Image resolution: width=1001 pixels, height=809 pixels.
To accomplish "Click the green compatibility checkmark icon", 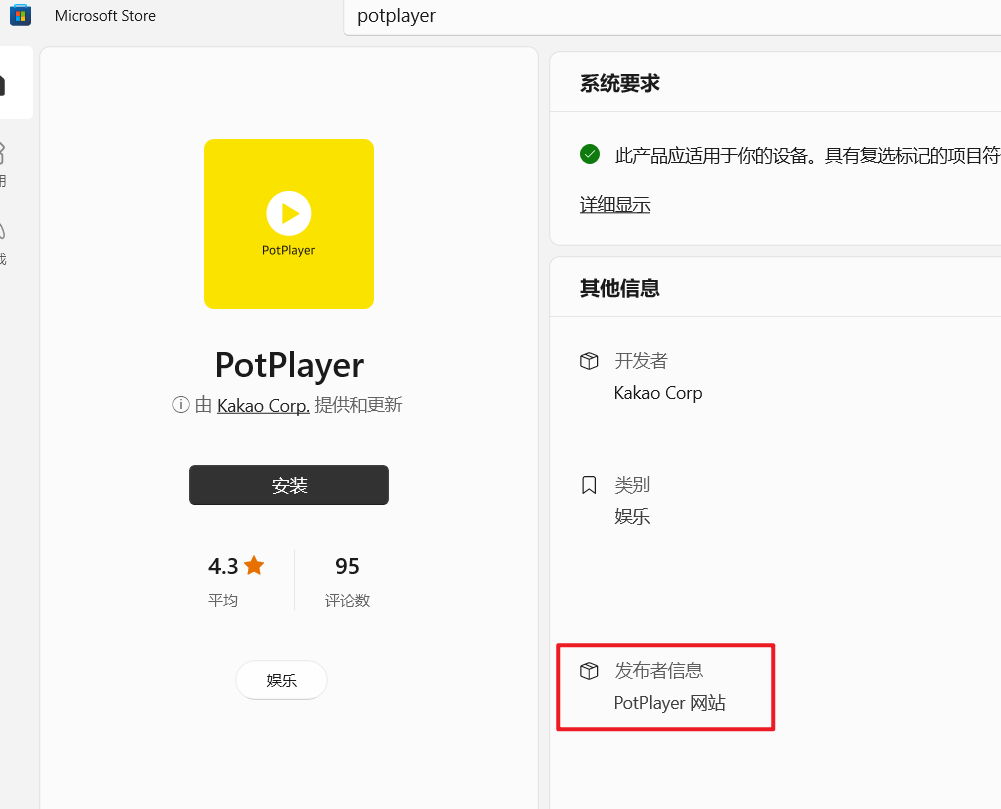I will click(x=590, y=154).
